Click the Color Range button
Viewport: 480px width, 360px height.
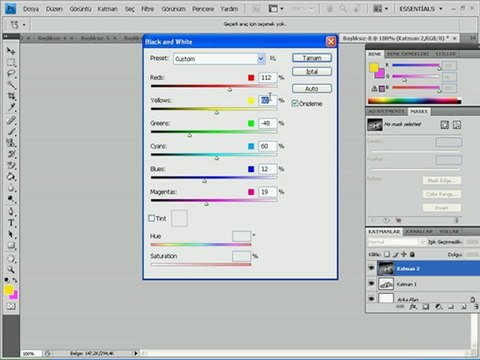[x=442, y=194]
